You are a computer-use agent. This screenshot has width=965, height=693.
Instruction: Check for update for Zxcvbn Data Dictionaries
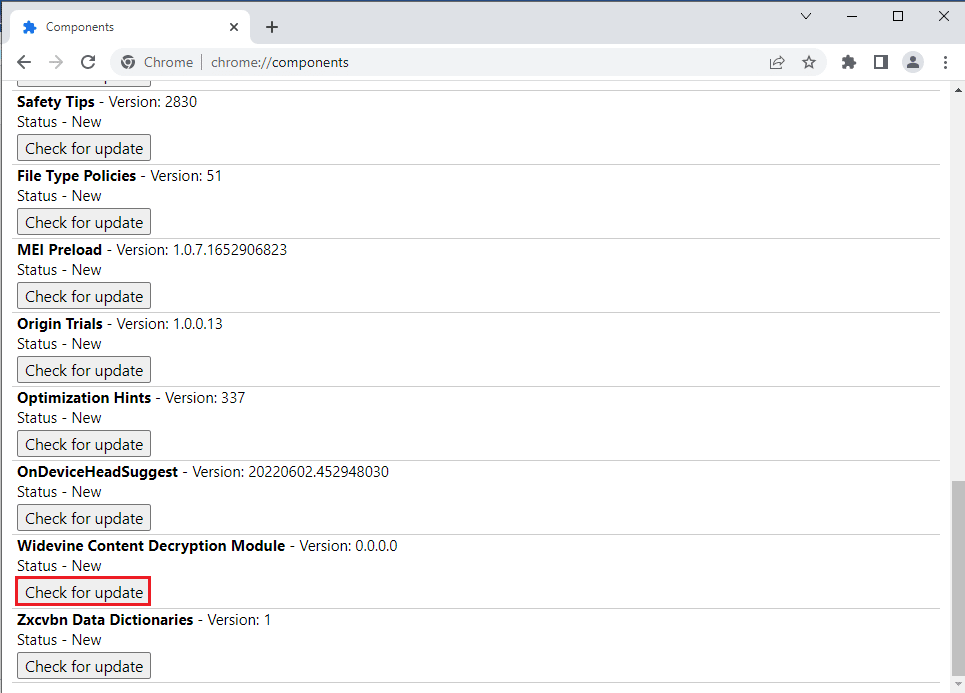(x=84, y=666)
